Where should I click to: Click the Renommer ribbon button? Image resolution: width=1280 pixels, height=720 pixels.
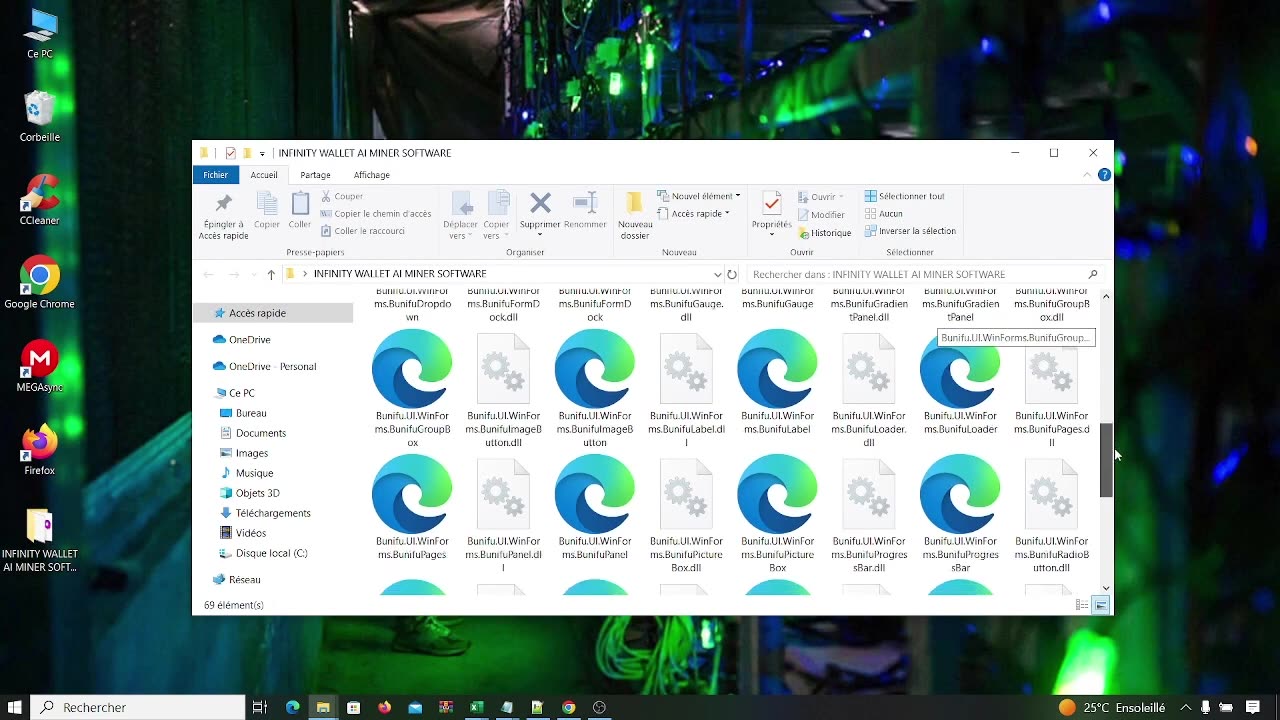click(585, 211)
